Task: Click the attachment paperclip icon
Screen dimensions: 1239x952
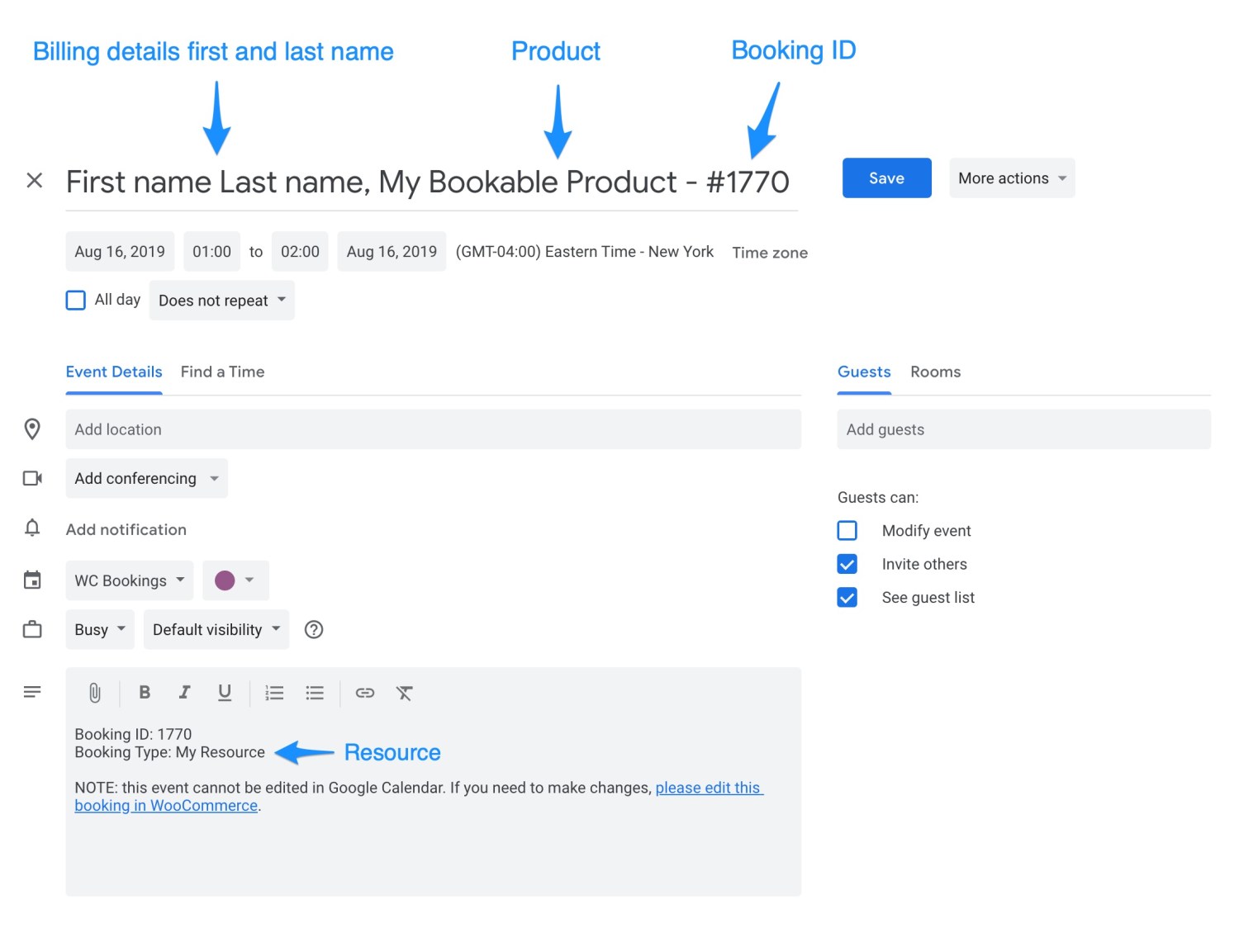Action: (94, 693)
